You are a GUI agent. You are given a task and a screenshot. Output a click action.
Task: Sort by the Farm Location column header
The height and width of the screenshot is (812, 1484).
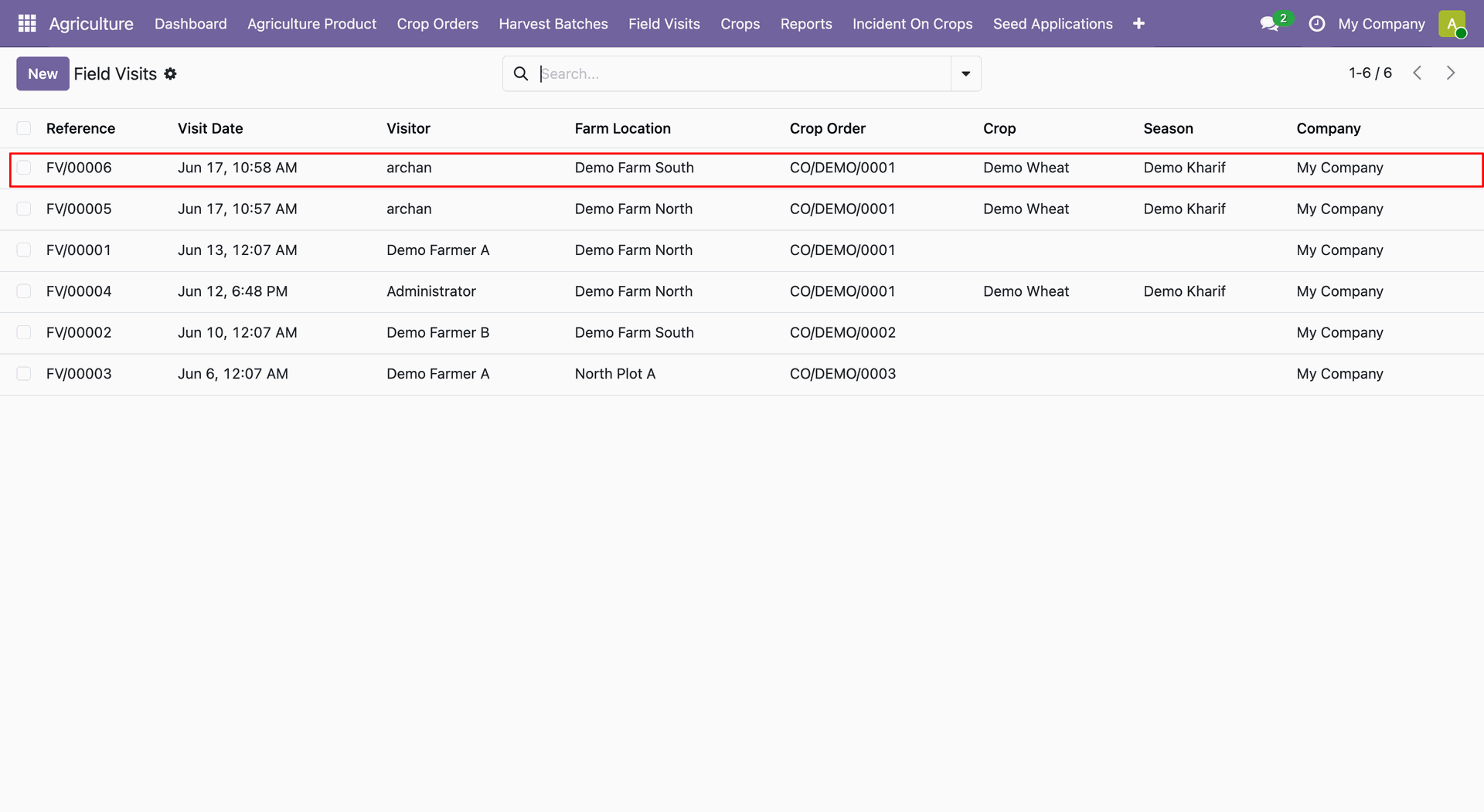(623, 128)
